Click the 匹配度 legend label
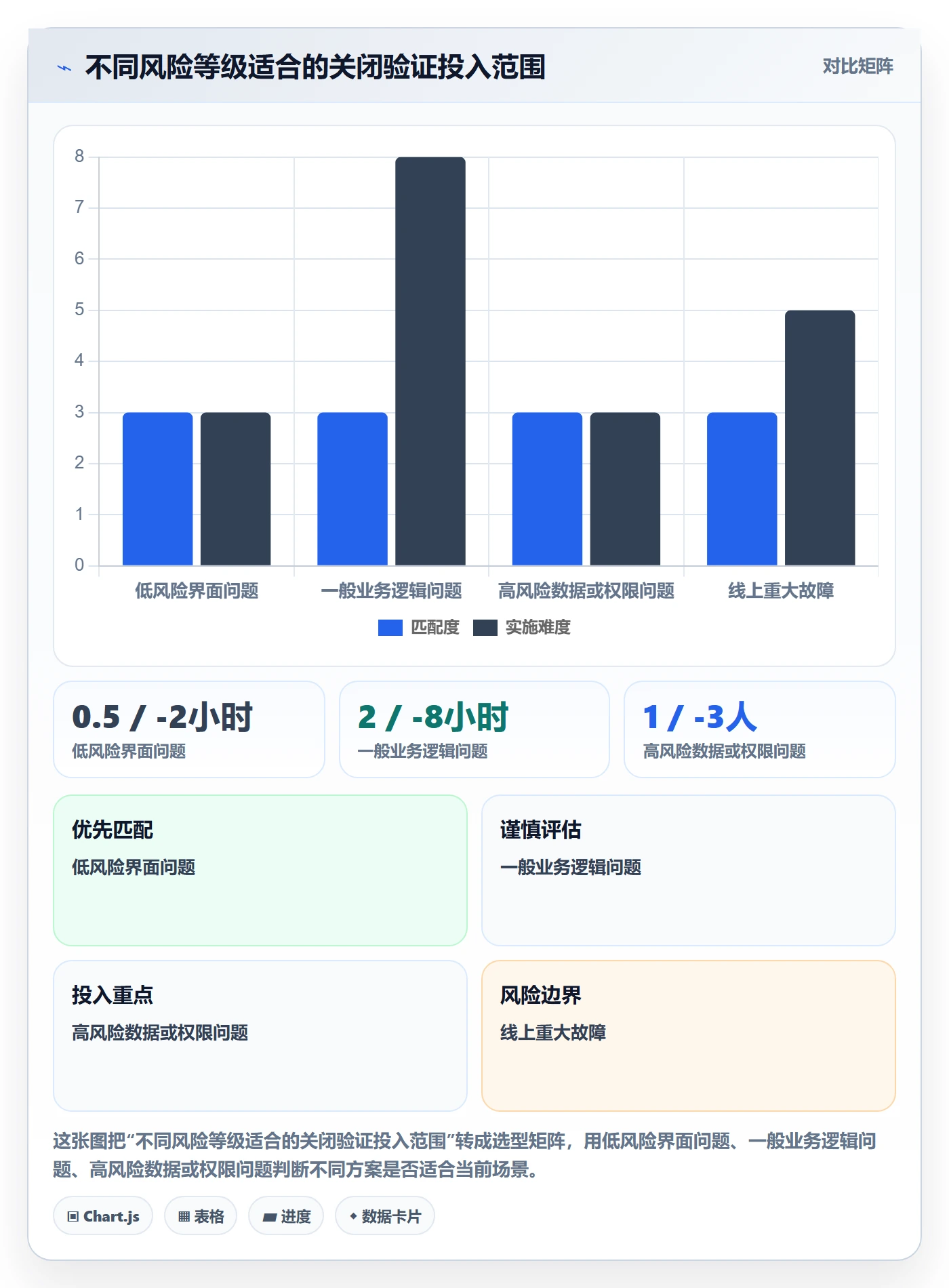The height and width of the screenshot is (1288, 949). 435,628
